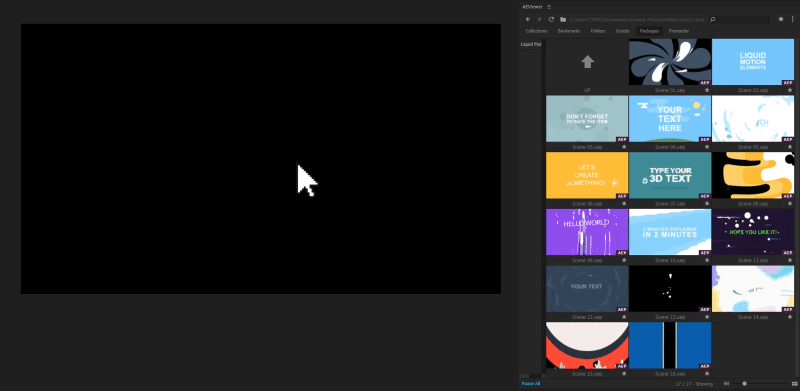Click the favorites star in toolbar

coord(781,19)
